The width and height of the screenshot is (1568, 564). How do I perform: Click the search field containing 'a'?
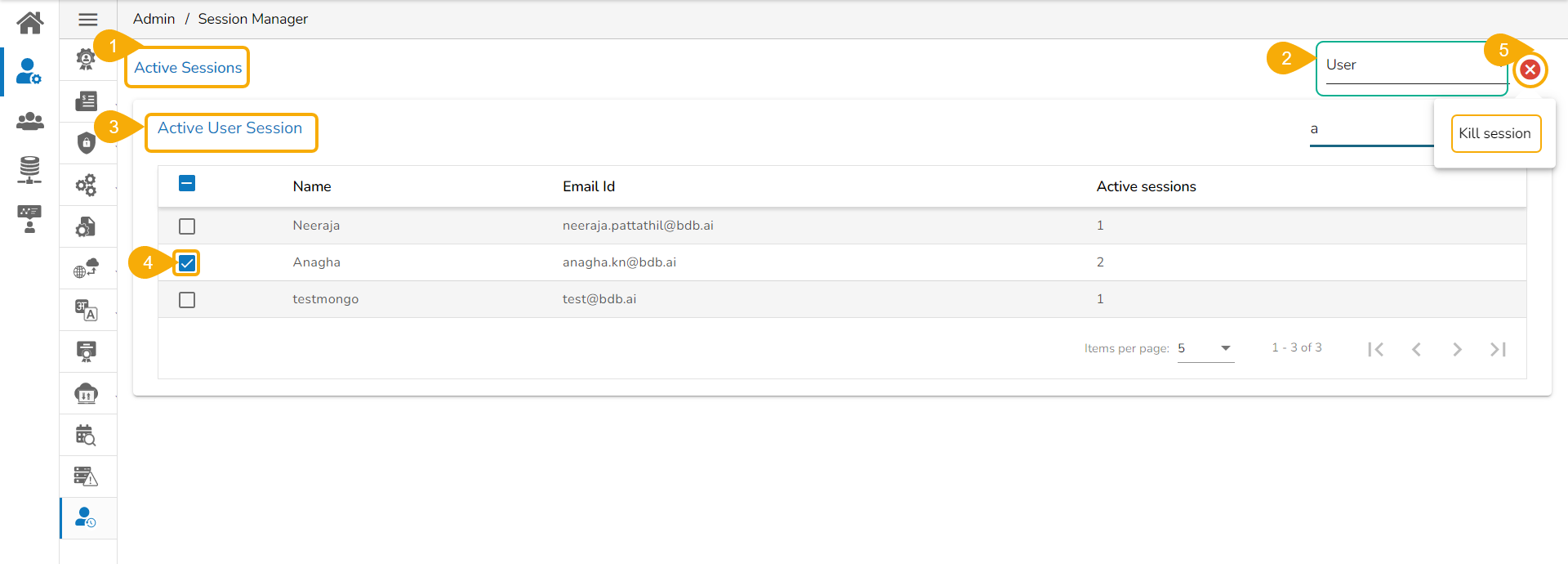pyautogui.click(x=1369, y=130)
